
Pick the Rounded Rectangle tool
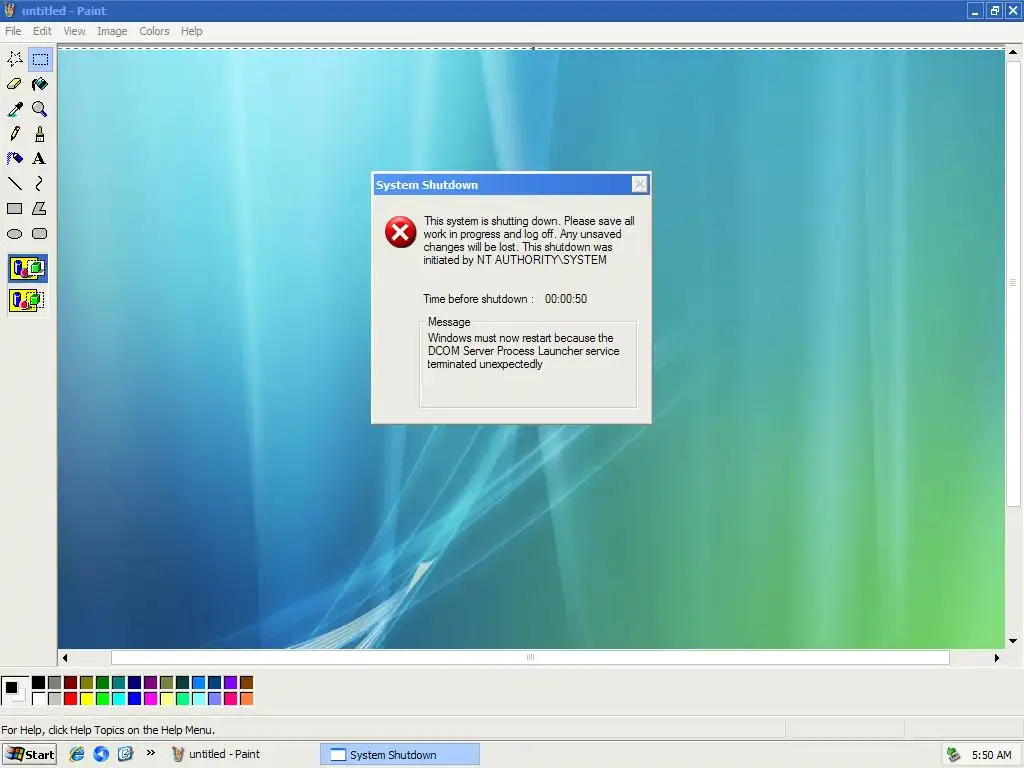[x=40, y=233]
